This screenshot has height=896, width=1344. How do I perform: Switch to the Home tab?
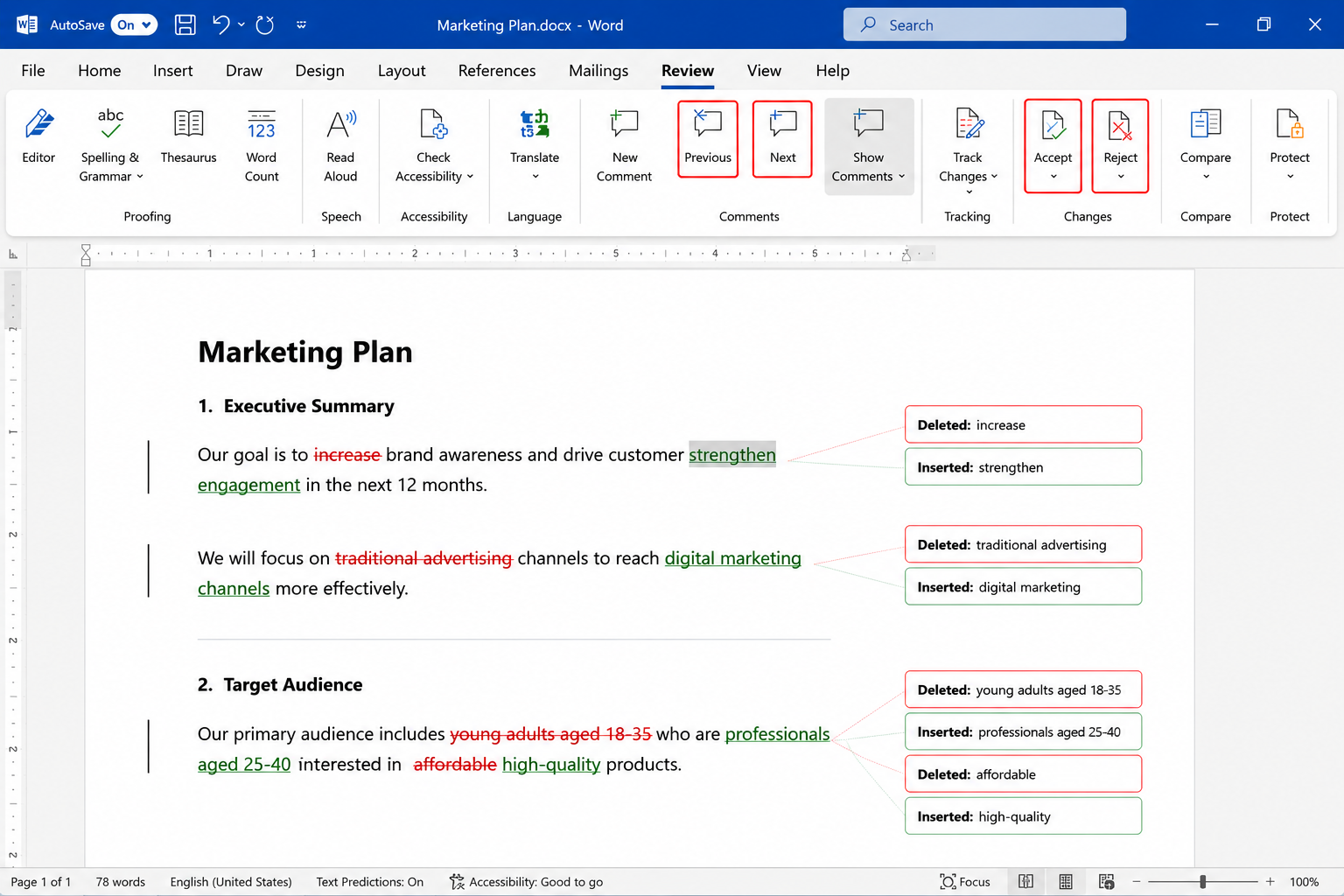pos(100,71)
